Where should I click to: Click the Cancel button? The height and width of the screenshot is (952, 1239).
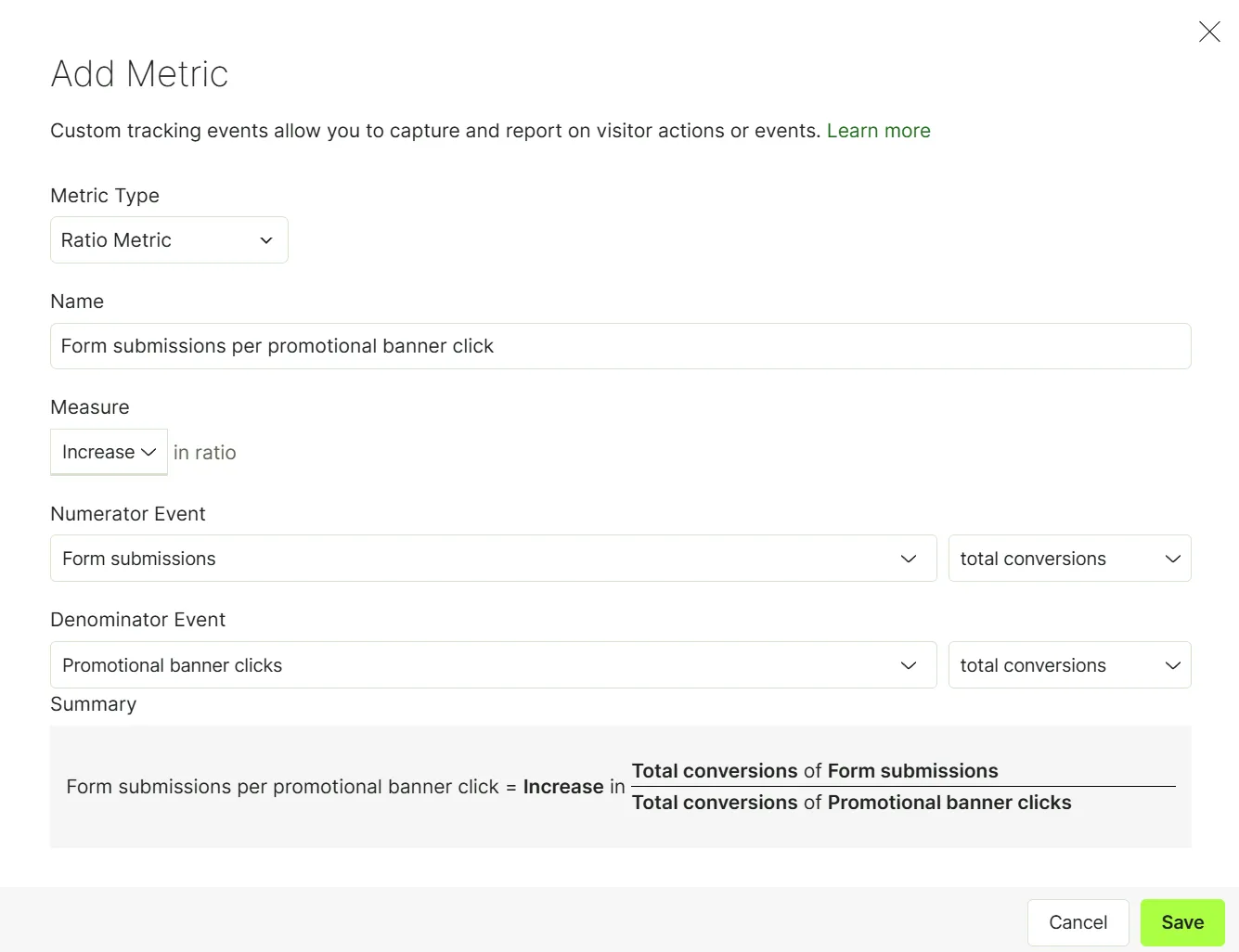click(x=1078, y=922)
